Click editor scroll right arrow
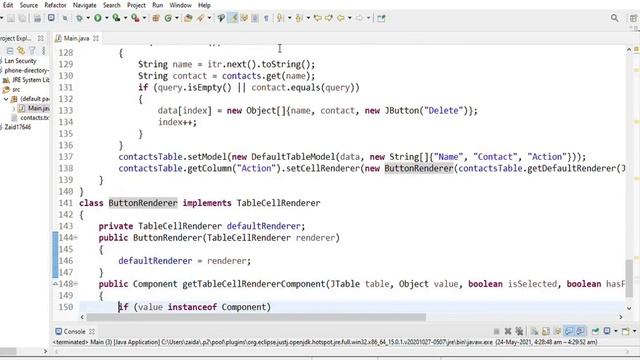Image resolution: width=640 pixels, height=360 pixels. click(621, 317)
